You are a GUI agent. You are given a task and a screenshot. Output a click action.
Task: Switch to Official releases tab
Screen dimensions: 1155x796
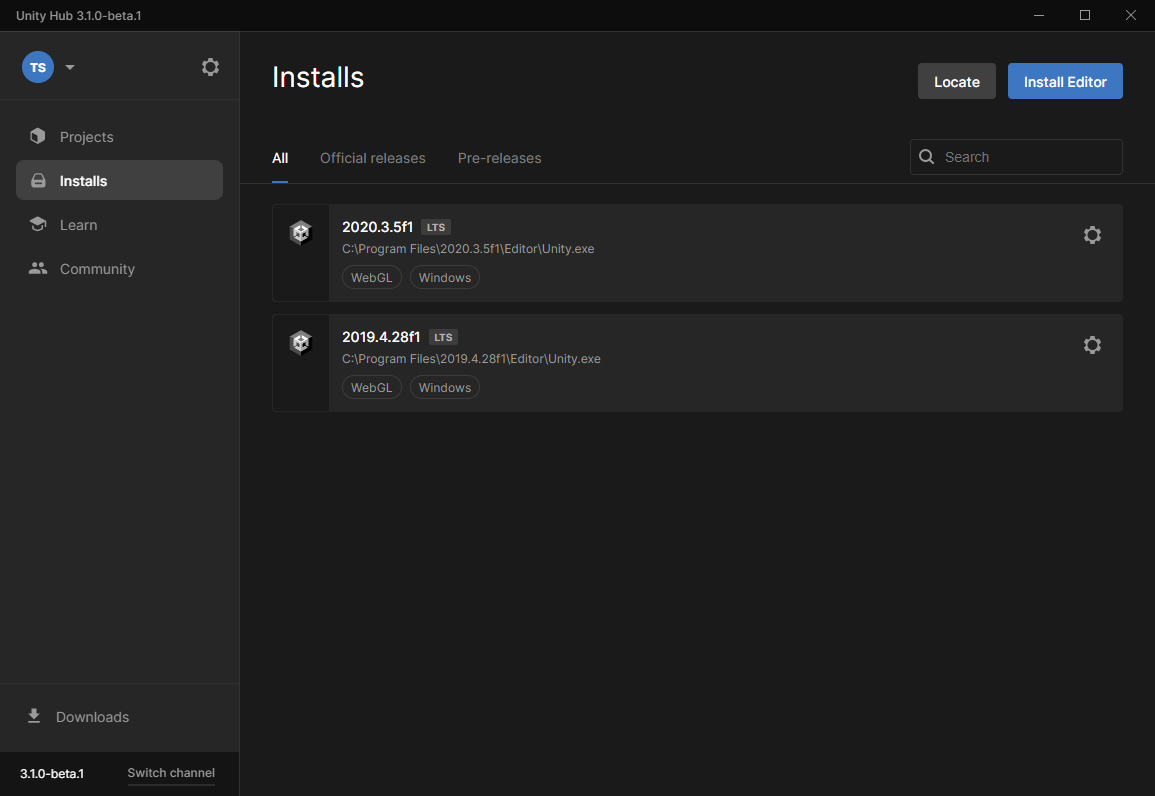[x=373, y=158]
